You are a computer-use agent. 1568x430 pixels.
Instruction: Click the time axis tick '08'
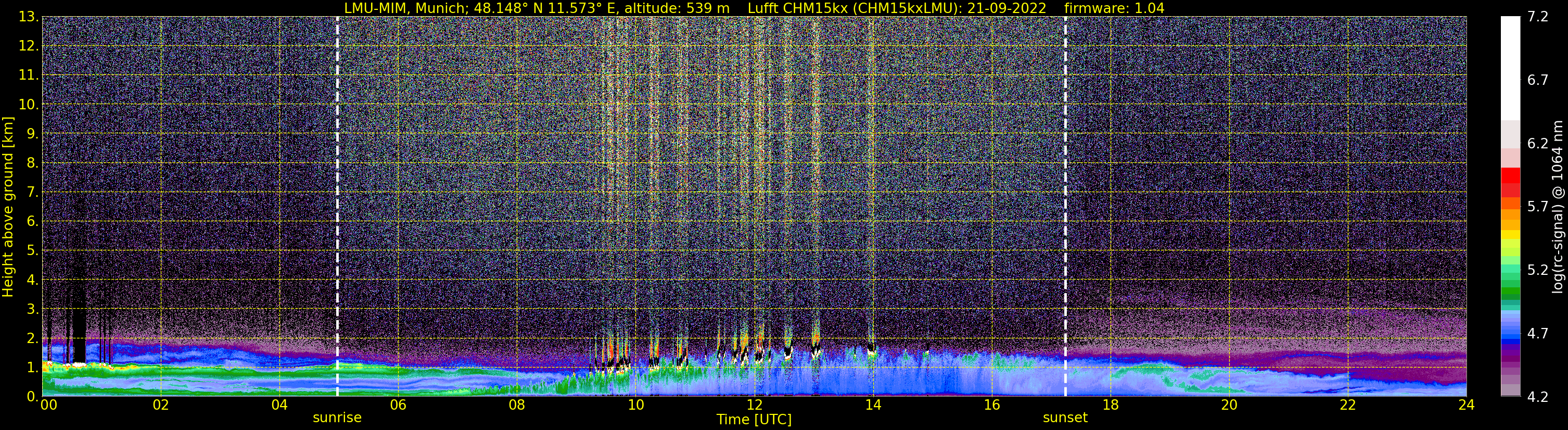tap(517, 406)
